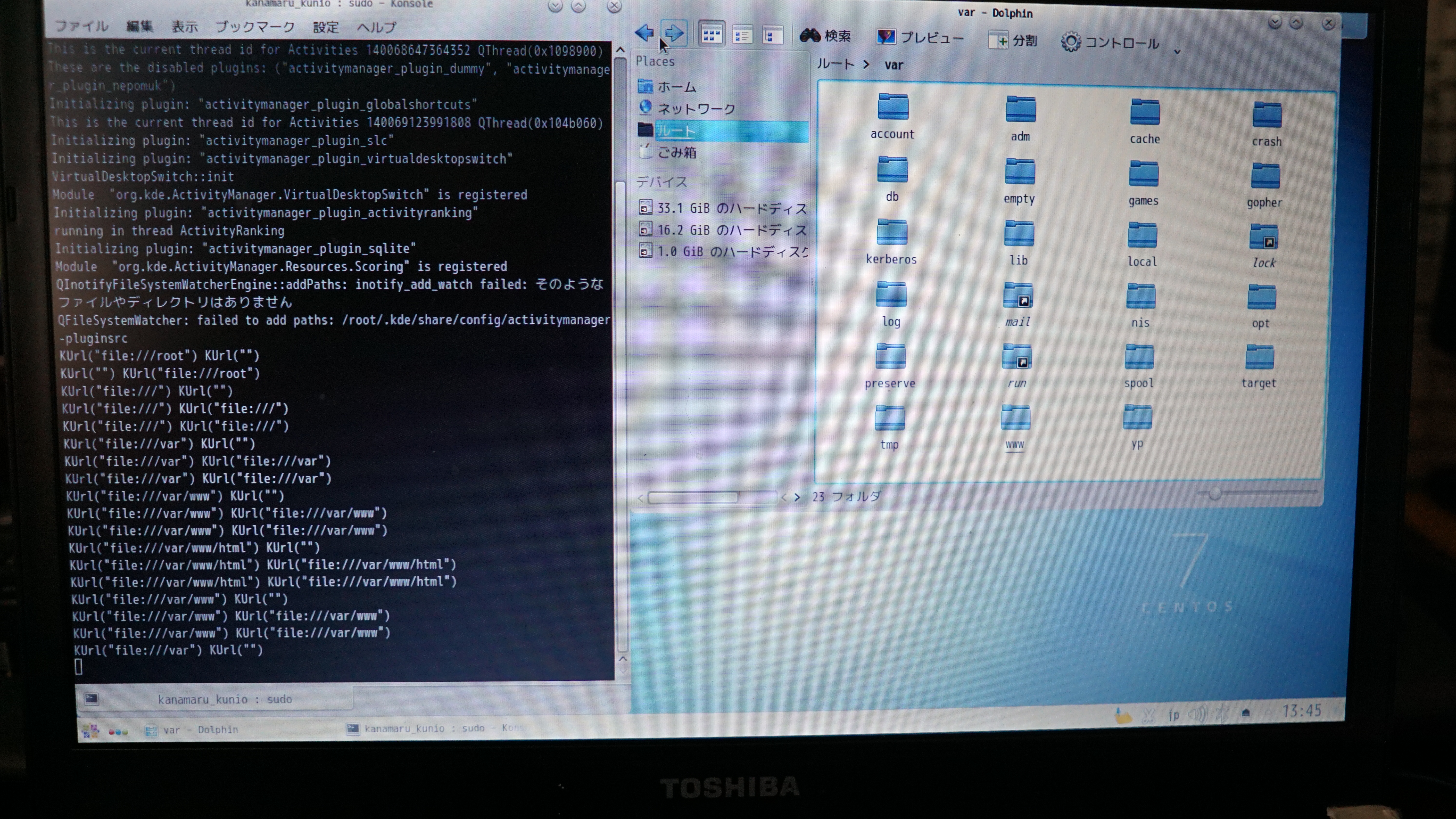Open Konsole 設定 menu

pos(326,27)
